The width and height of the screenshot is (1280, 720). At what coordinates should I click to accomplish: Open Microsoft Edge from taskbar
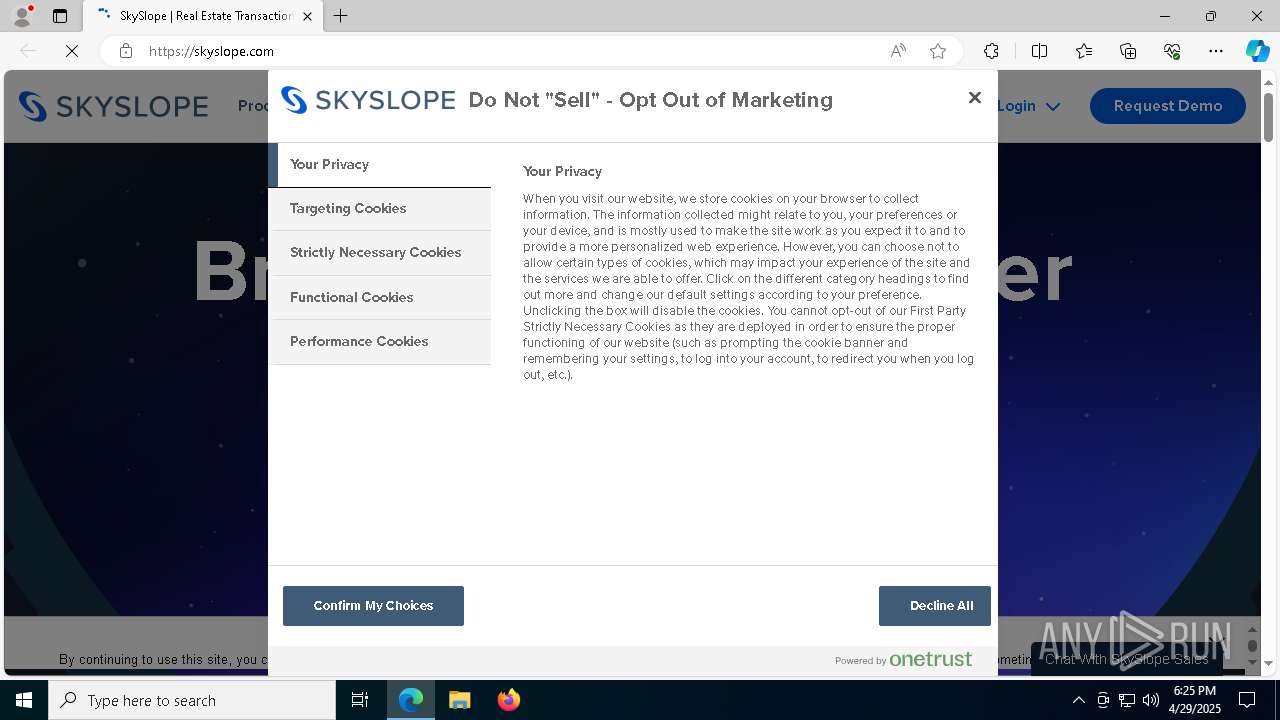click(x=411, y=700)
